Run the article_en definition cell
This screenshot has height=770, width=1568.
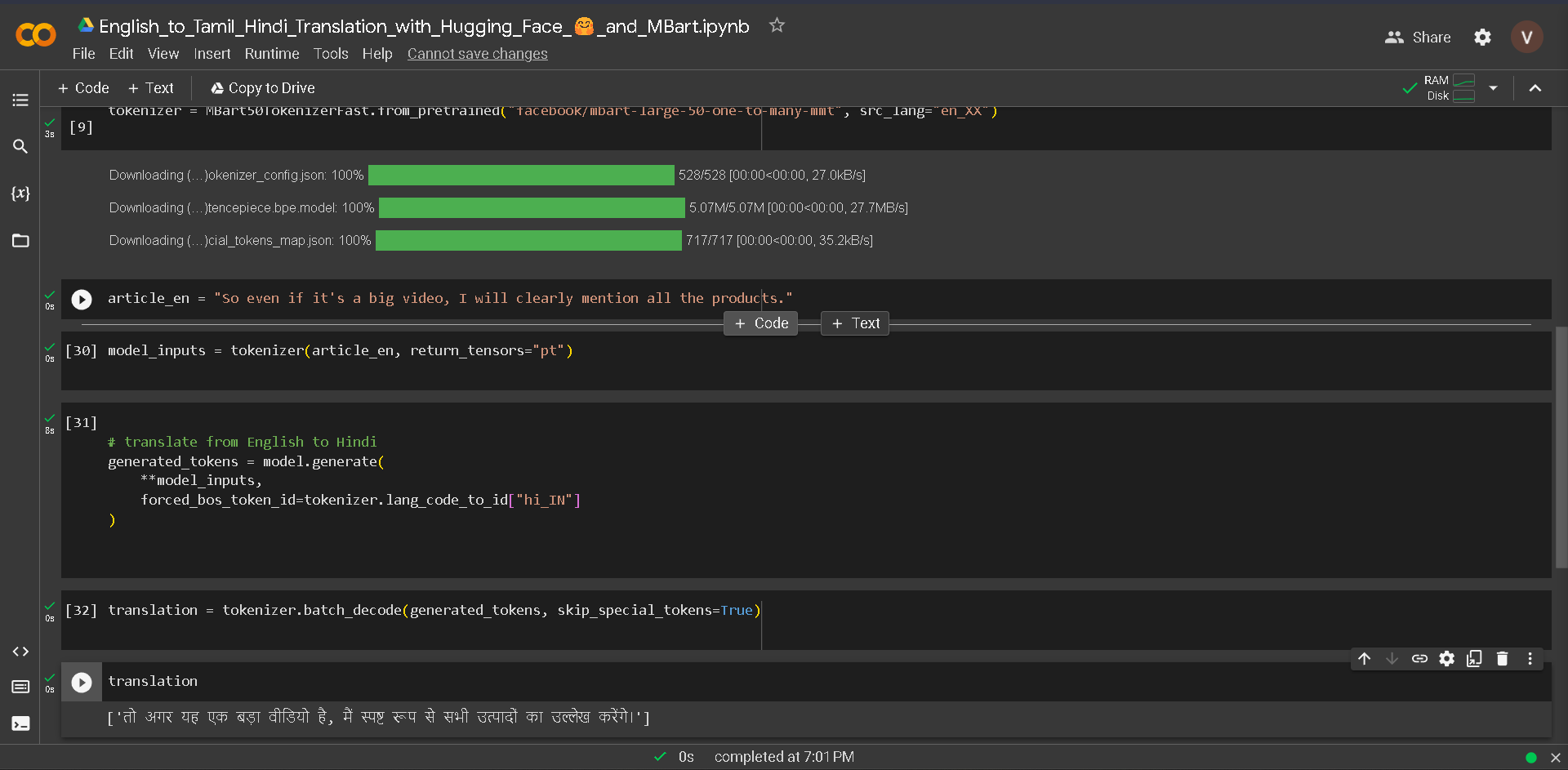pos(81,299)
